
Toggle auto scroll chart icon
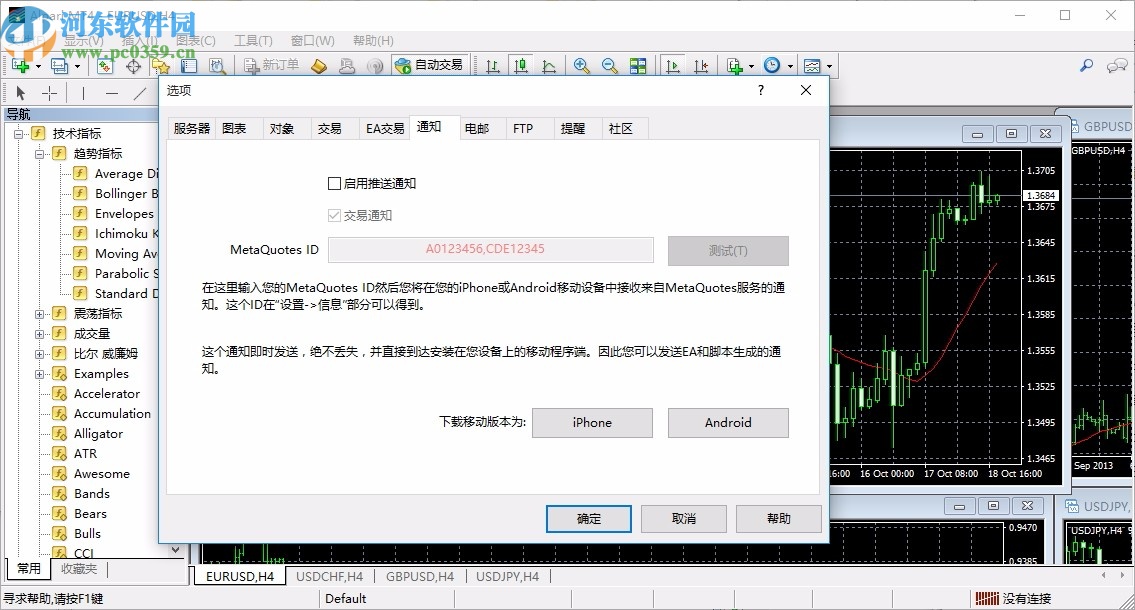point(672,67)
